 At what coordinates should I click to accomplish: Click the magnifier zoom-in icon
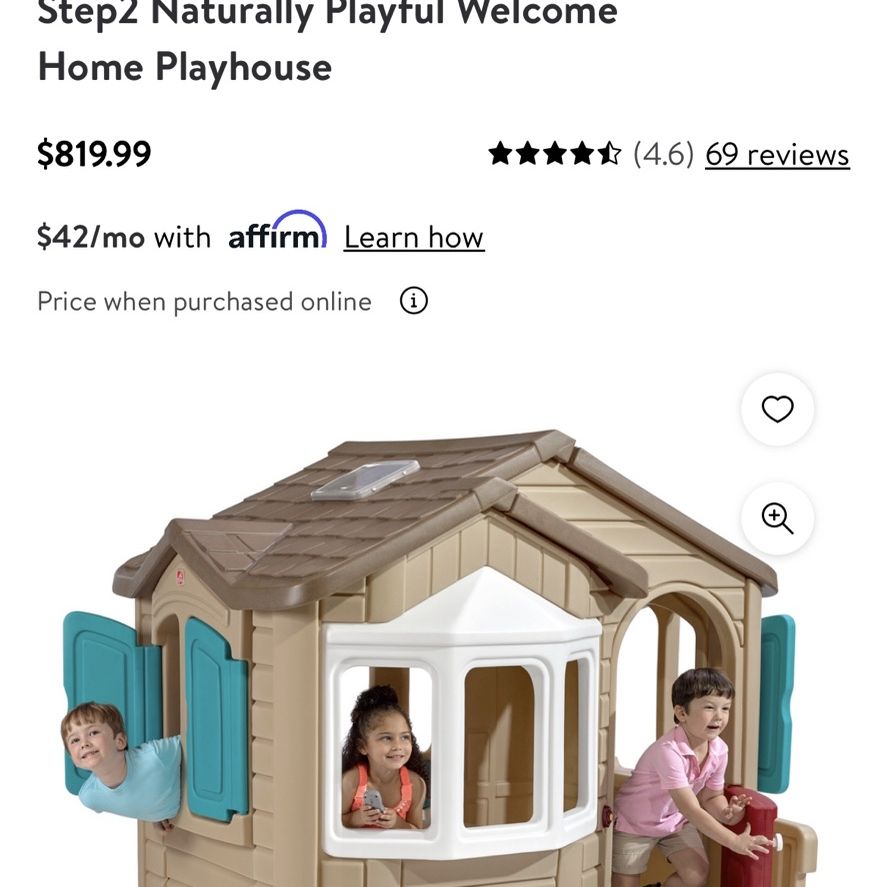tap(777, 518)
